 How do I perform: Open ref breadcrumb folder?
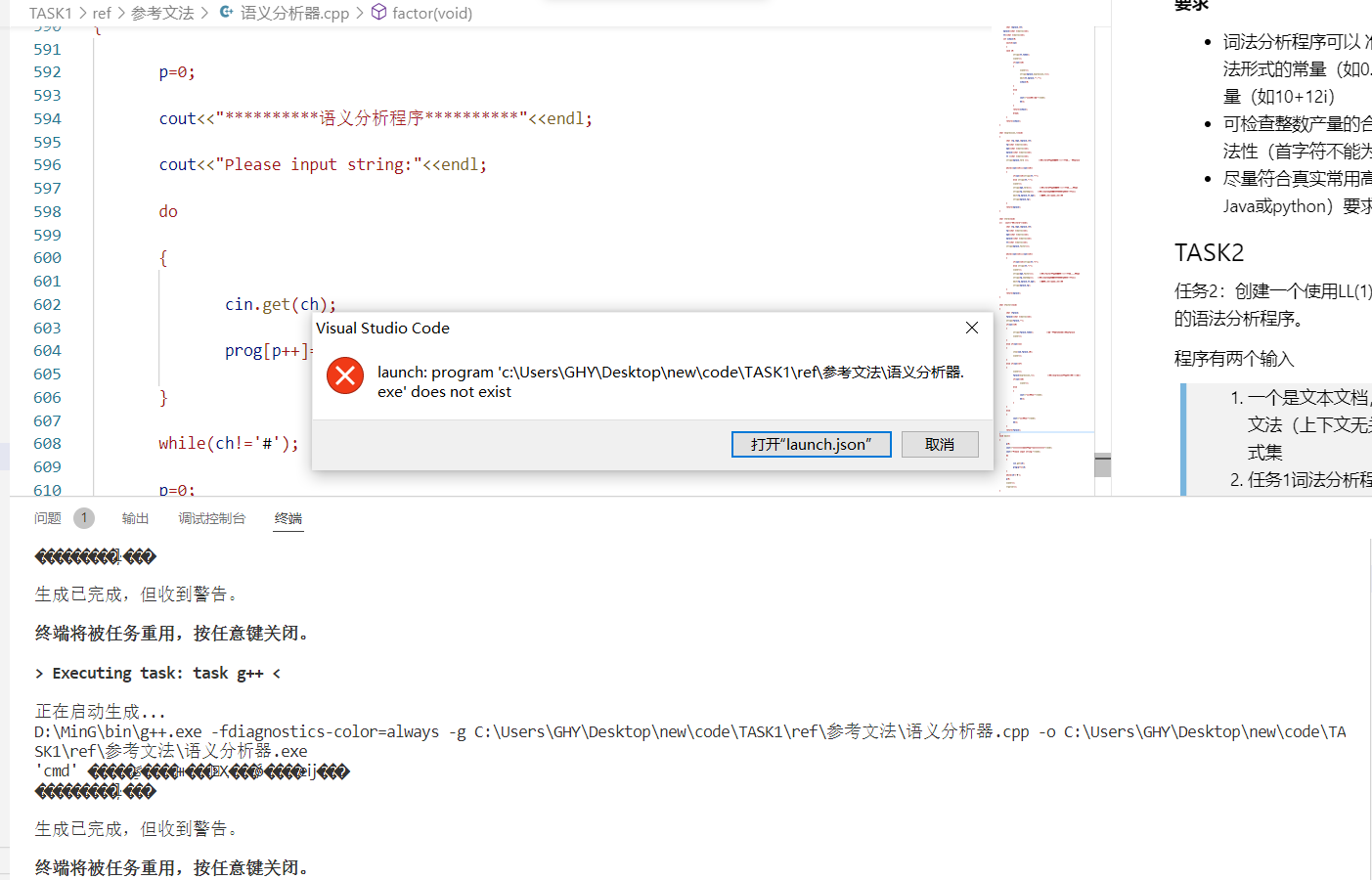[x=102, y=13]
